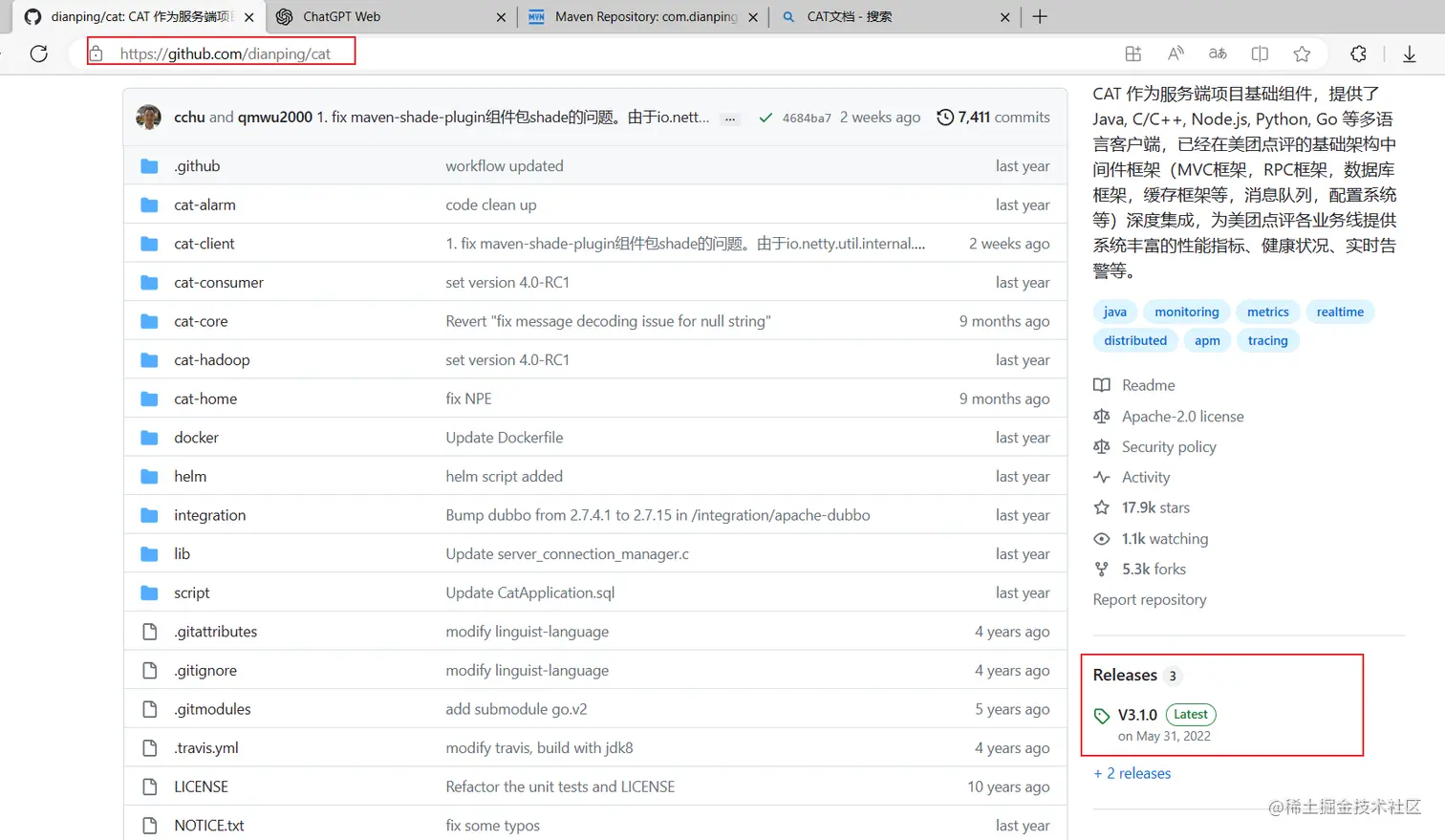Open the helm folder
1445x840 pixels.
190,476
